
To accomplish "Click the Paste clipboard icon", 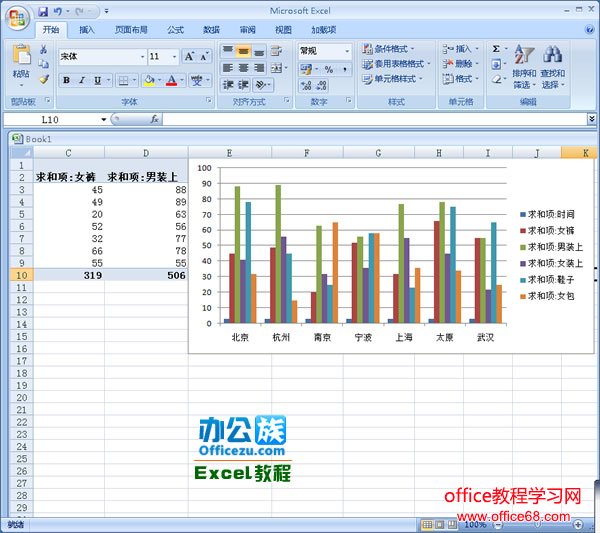I will (21, 54).
